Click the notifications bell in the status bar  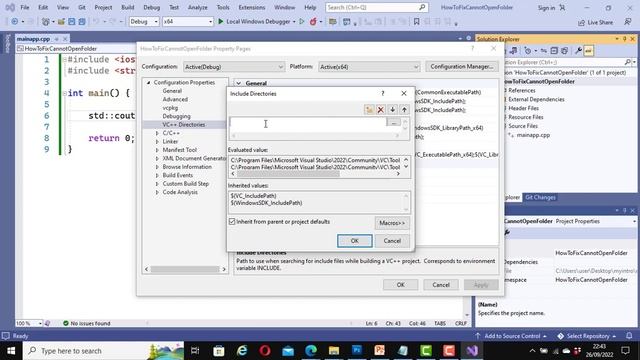click(629, 336)
